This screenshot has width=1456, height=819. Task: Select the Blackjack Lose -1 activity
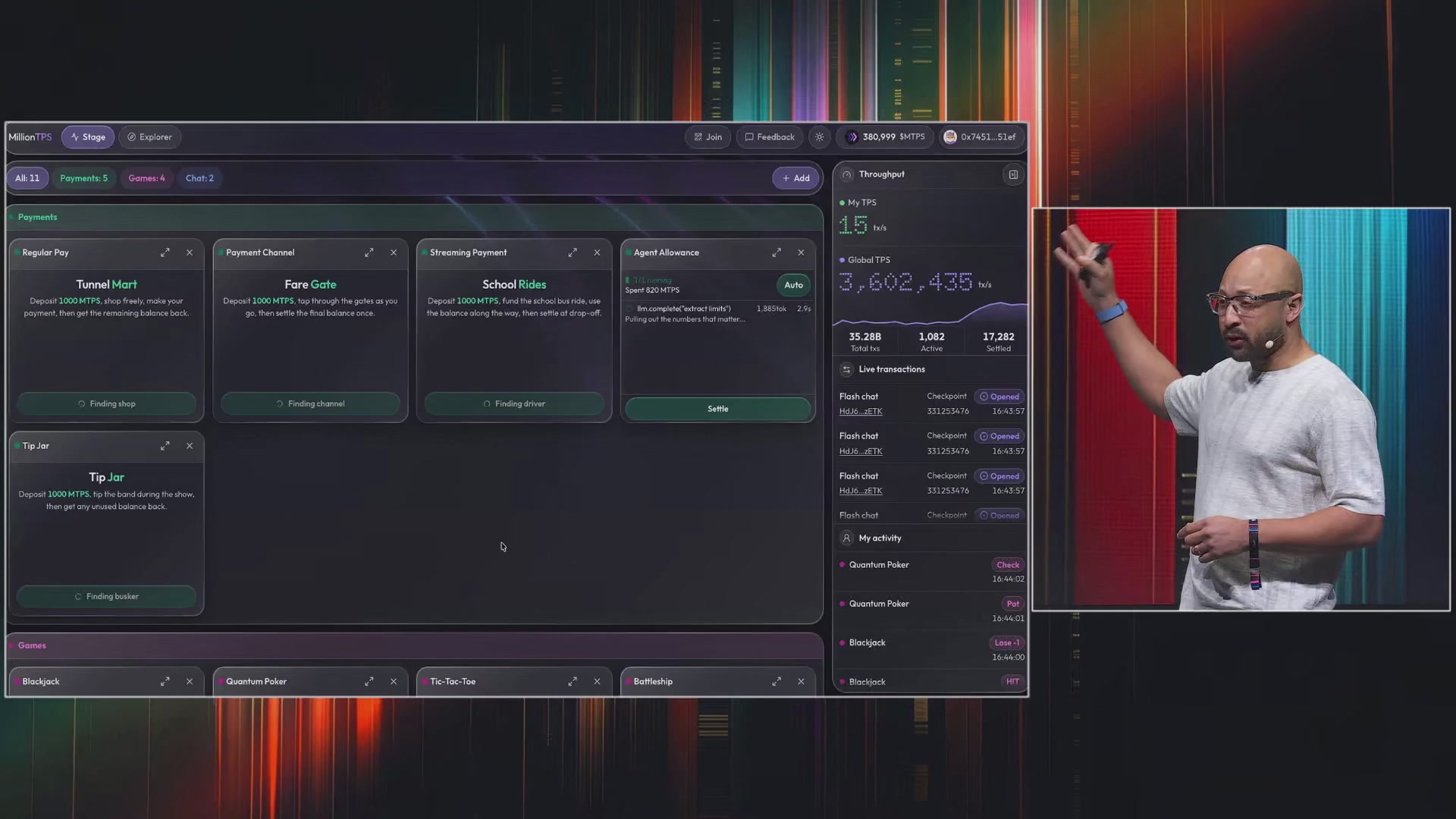point(931,650)
